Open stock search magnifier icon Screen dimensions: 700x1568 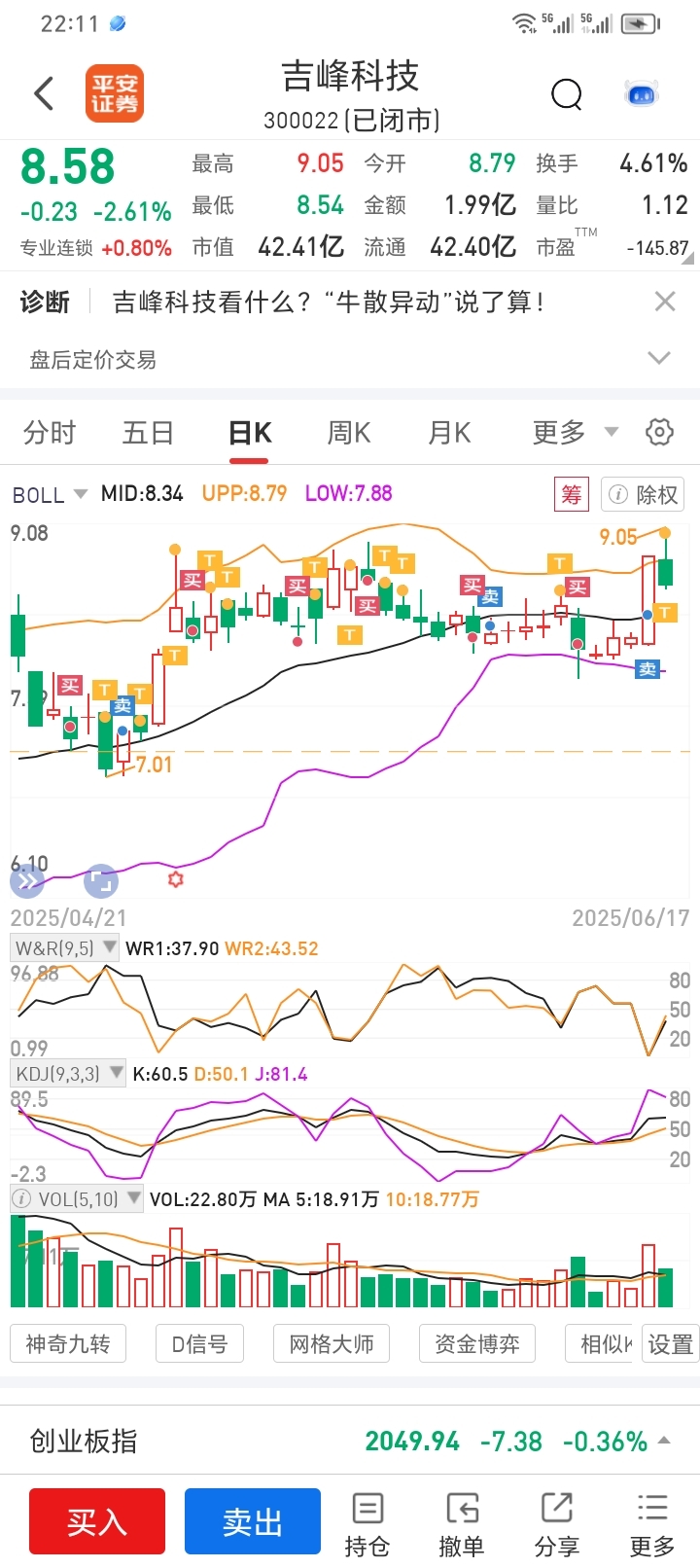click(x=567, y=94)
